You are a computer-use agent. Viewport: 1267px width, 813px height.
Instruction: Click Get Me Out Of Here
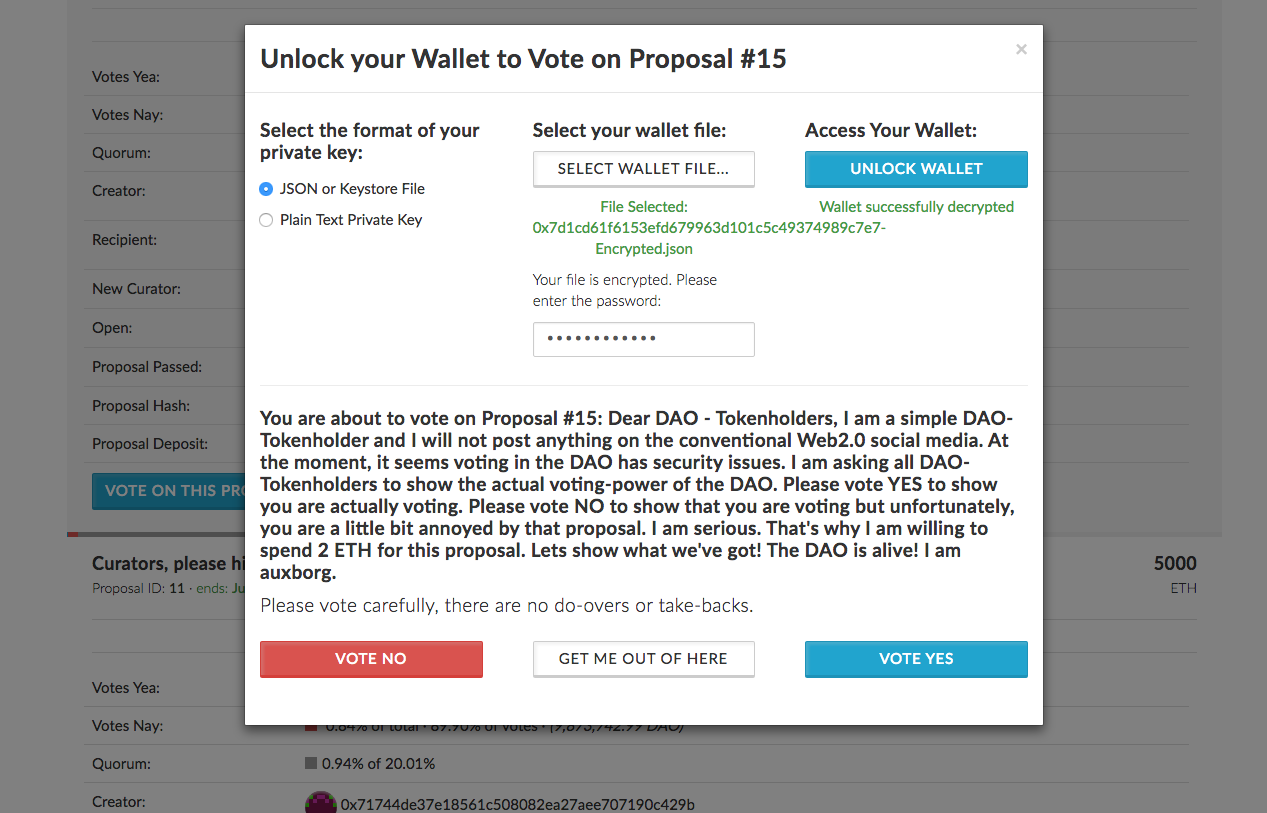(x=643, y=659)
